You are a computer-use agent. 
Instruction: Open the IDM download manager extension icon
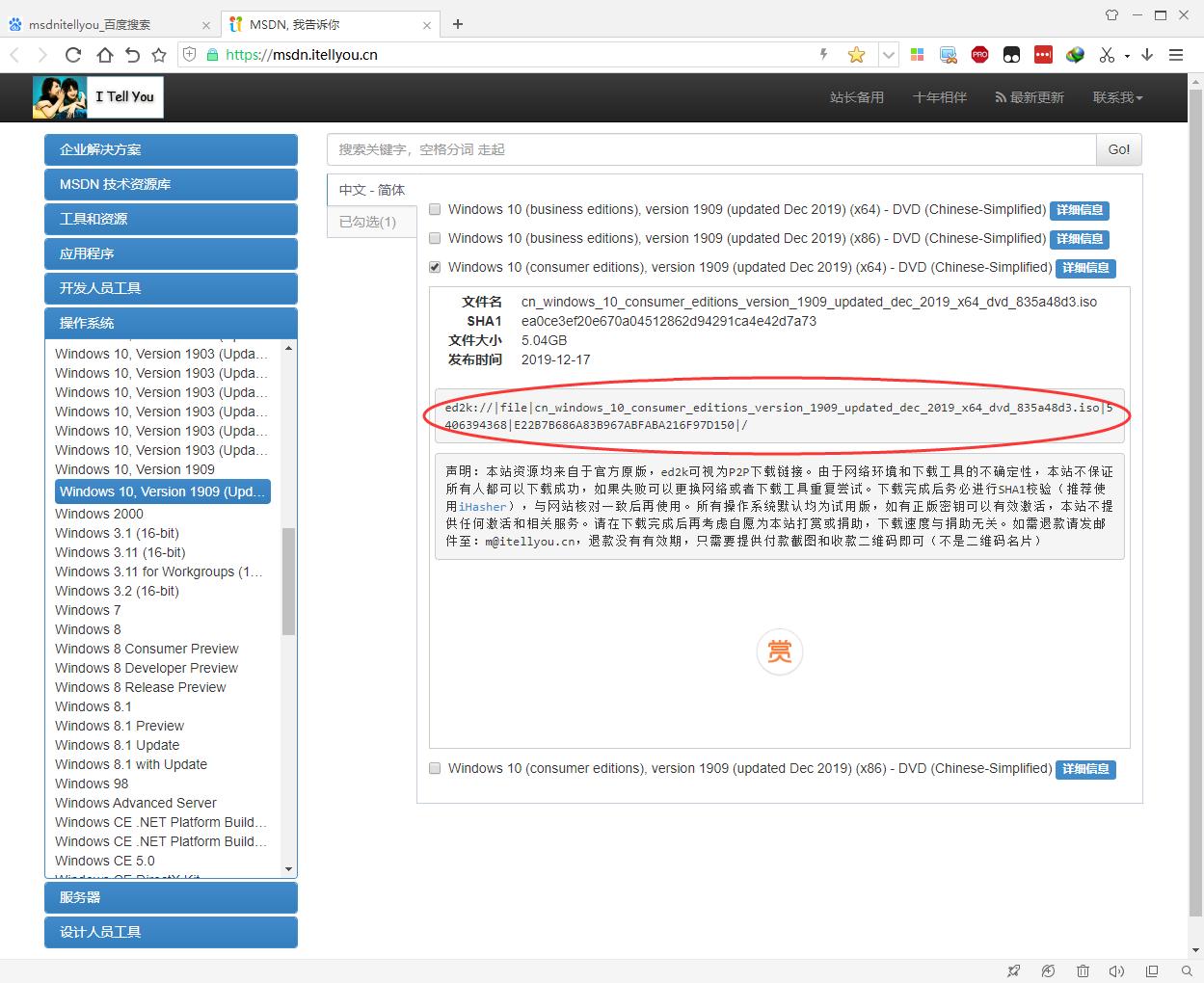pyautogui.click(x=1075, y=54)
